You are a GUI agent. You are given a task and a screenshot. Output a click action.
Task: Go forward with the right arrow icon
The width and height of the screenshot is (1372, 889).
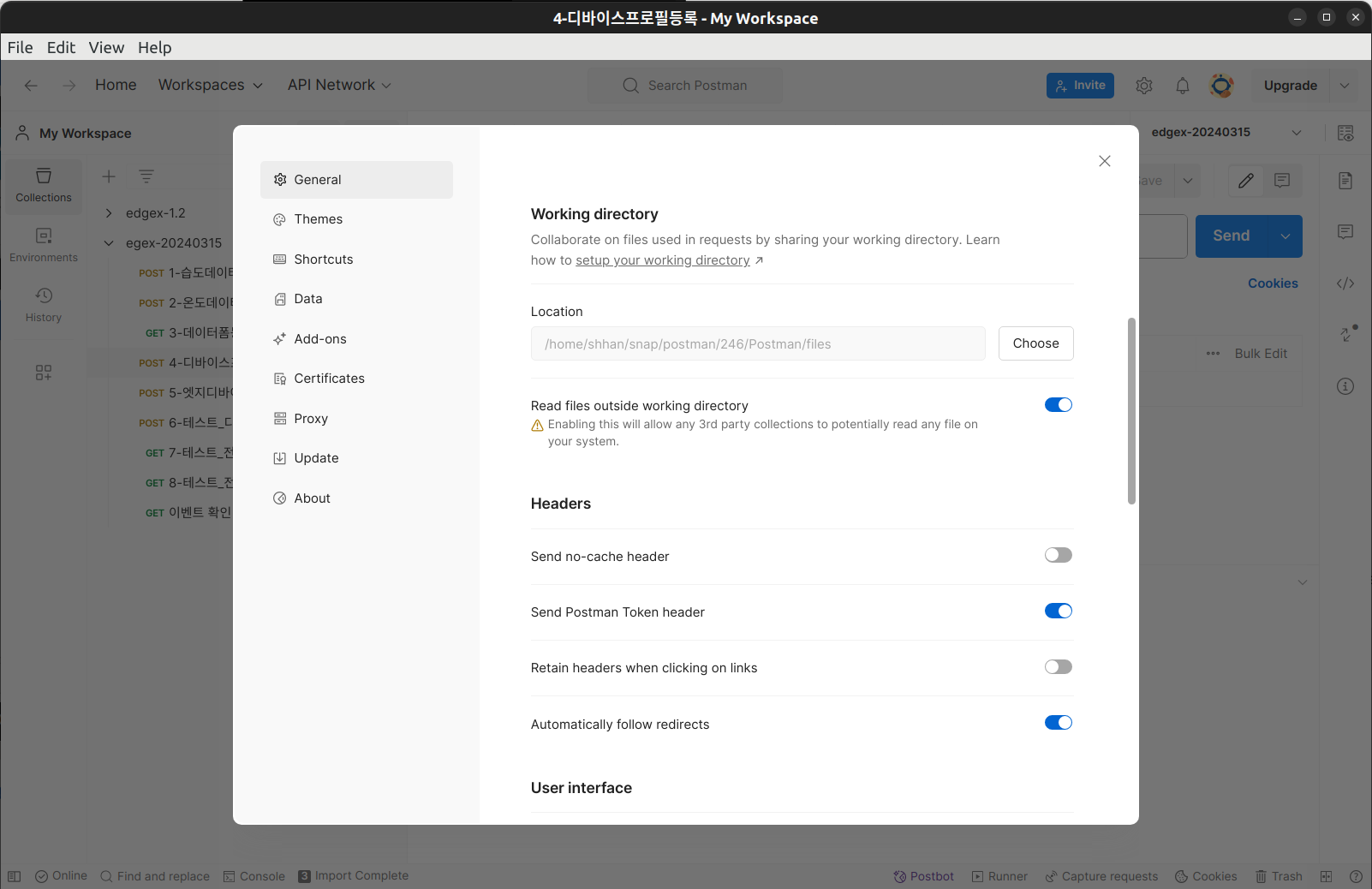69,86
